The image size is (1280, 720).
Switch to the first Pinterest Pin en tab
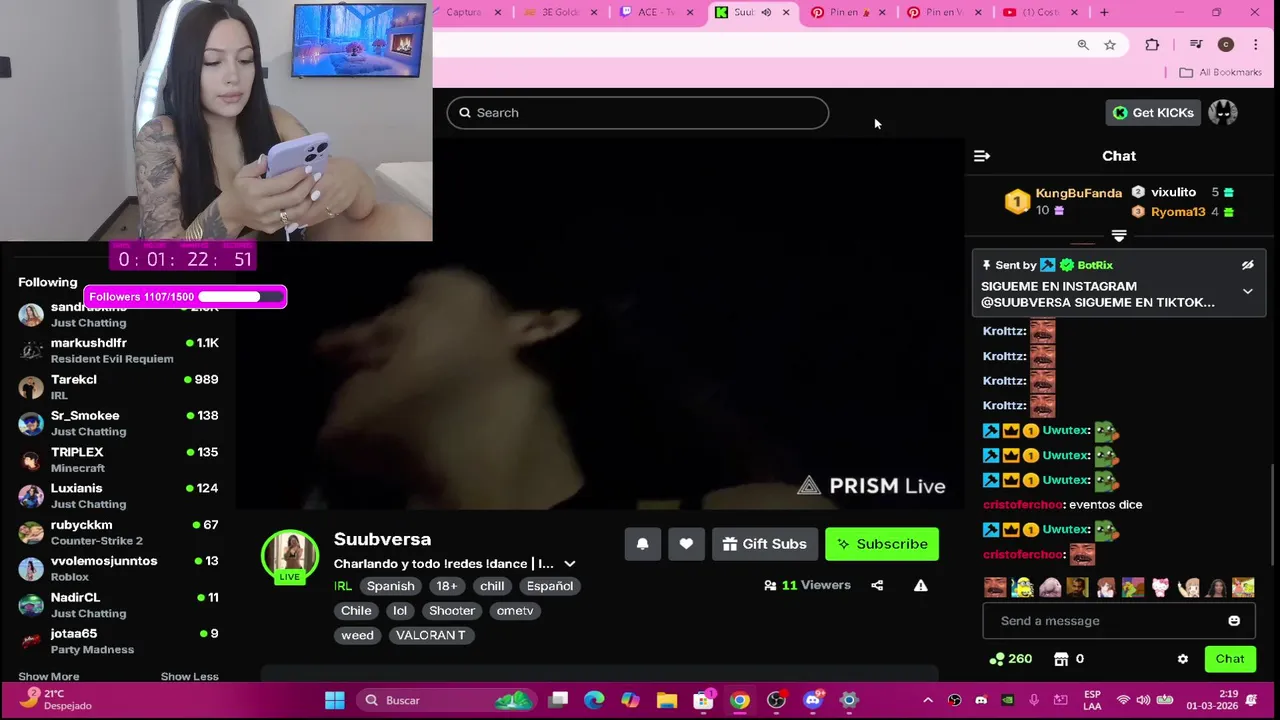[848, 12]
